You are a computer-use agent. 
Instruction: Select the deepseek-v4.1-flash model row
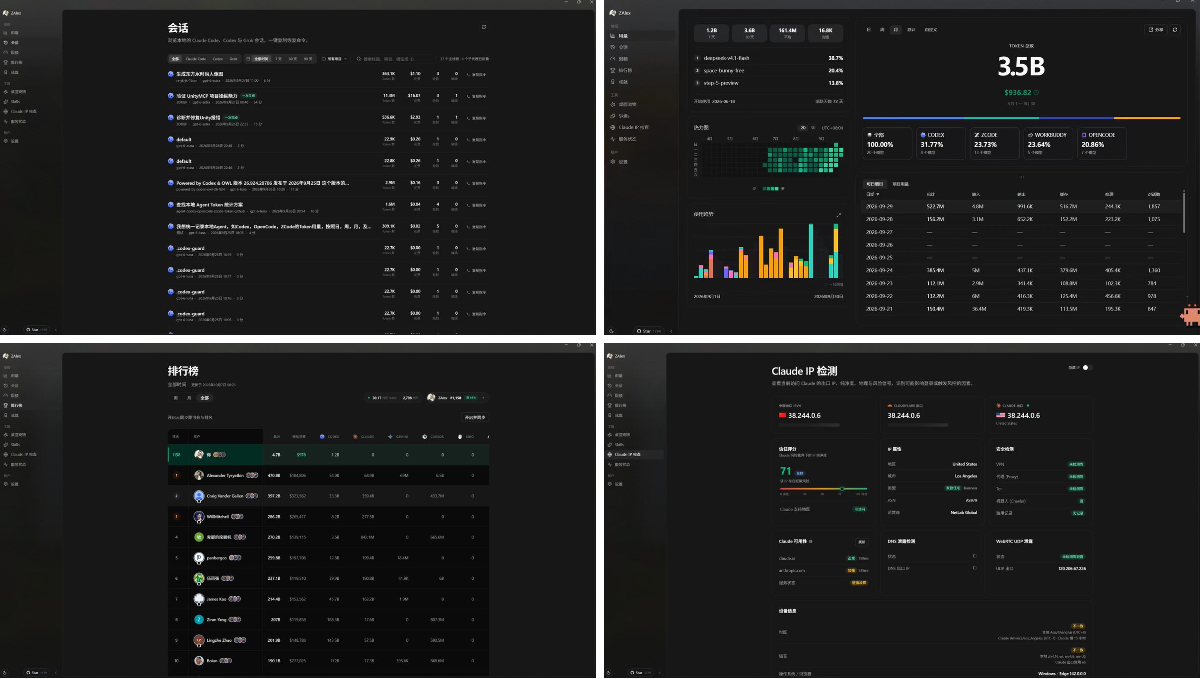pyautogui.click(x=768, y=58)
